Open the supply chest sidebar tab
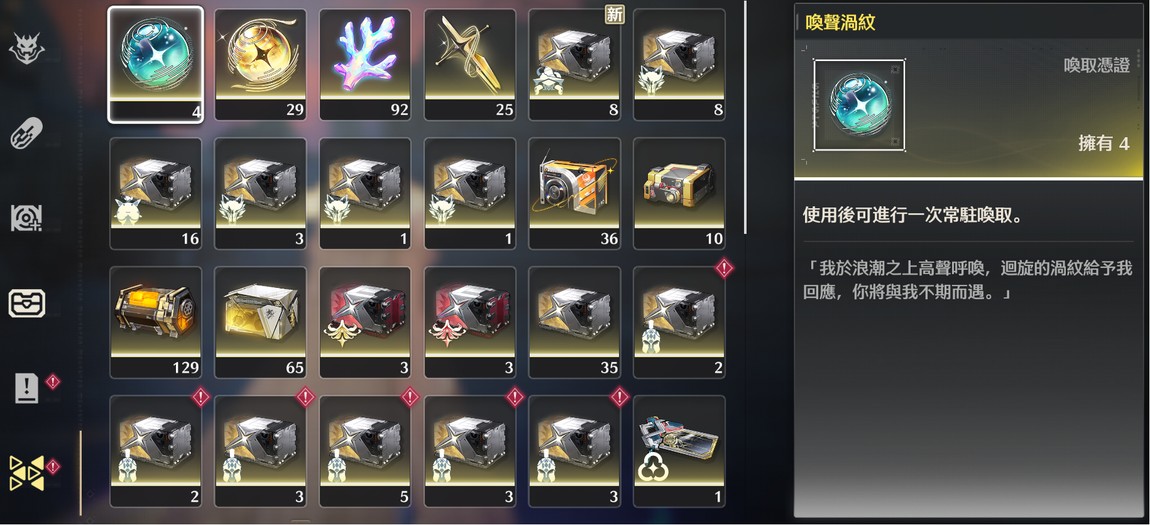 point(26,304)
